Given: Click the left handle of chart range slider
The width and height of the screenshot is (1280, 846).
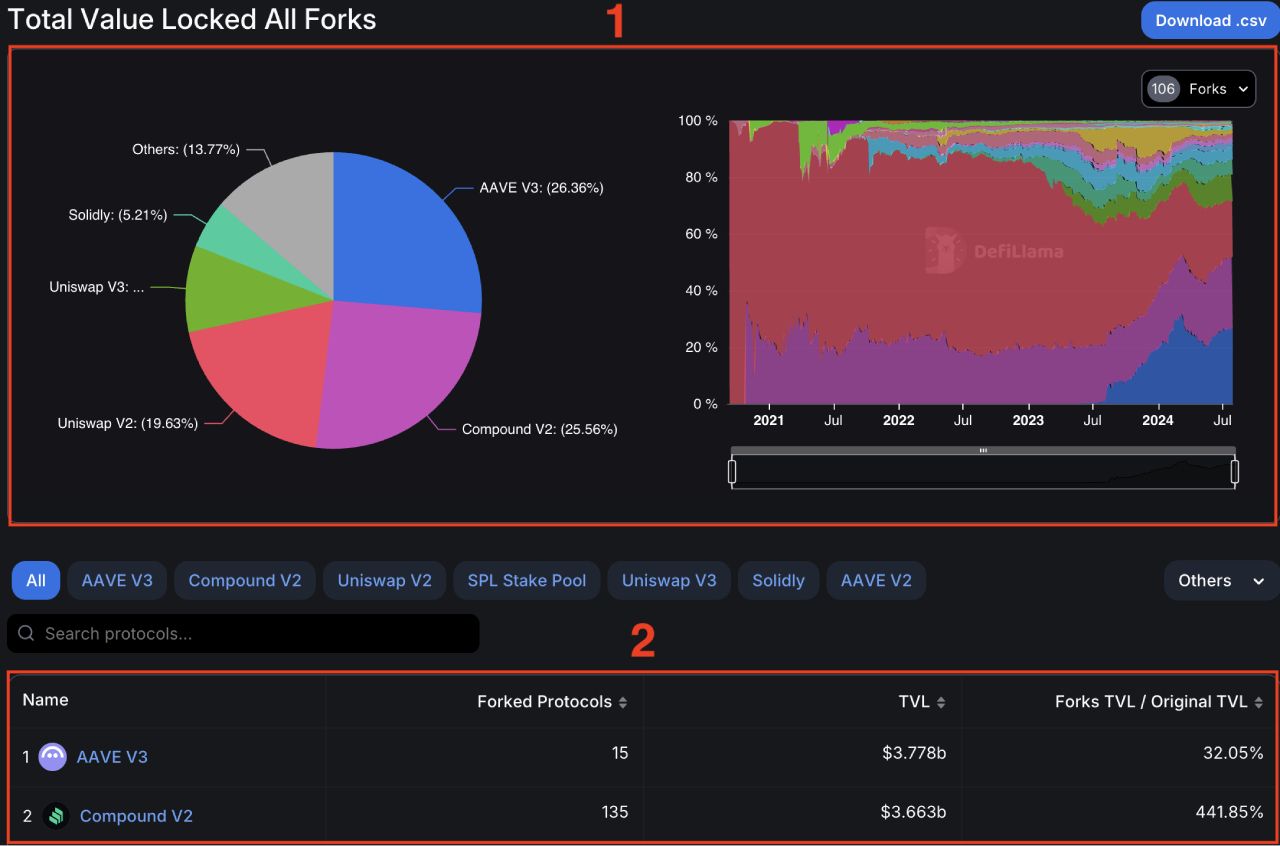Looking at the screenshot, I should click(732, 471).
